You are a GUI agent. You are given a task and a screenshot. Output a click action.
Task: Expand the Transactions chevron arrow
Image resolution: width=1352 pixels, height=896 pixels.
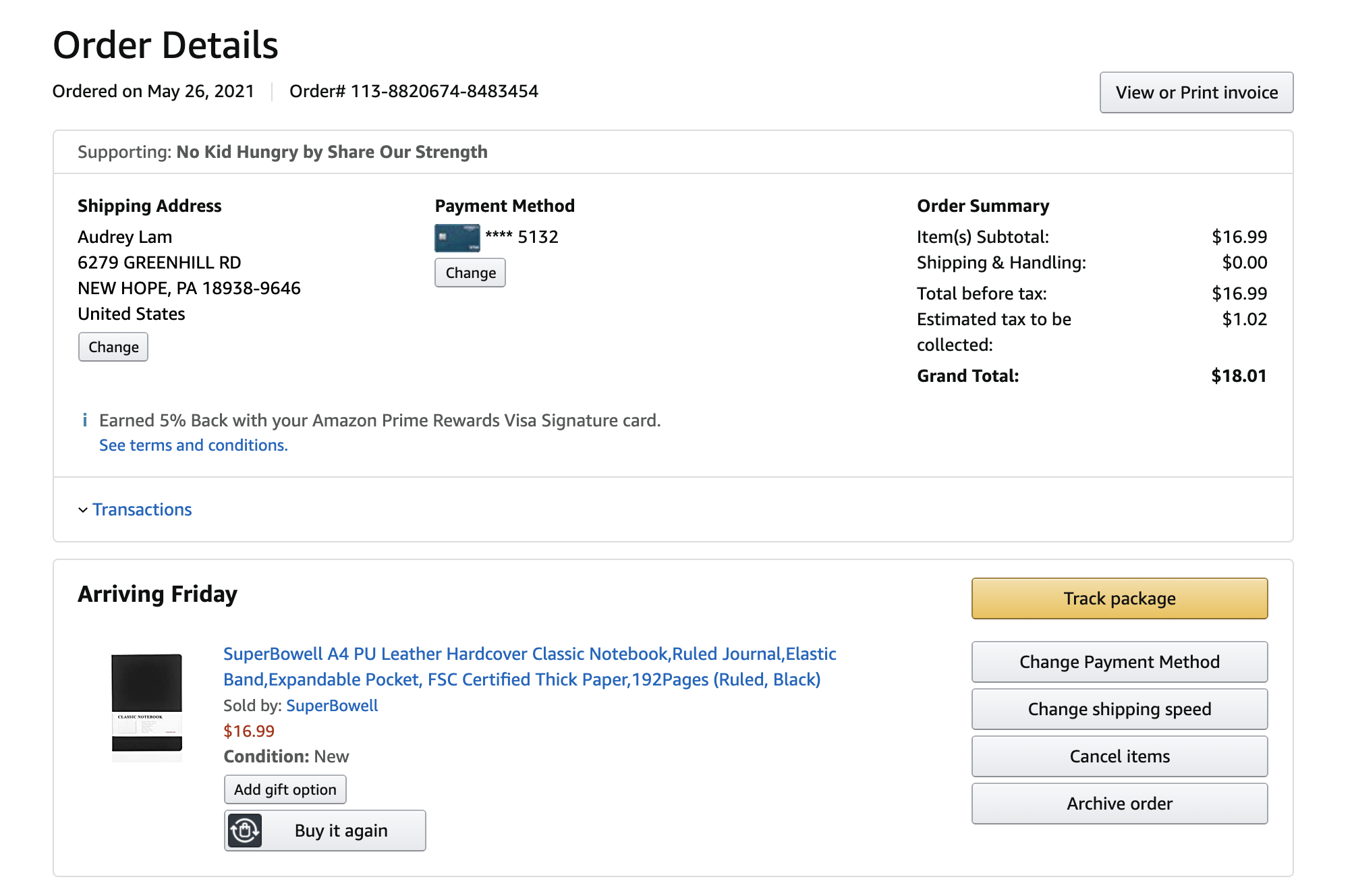(x=82, y=510)
